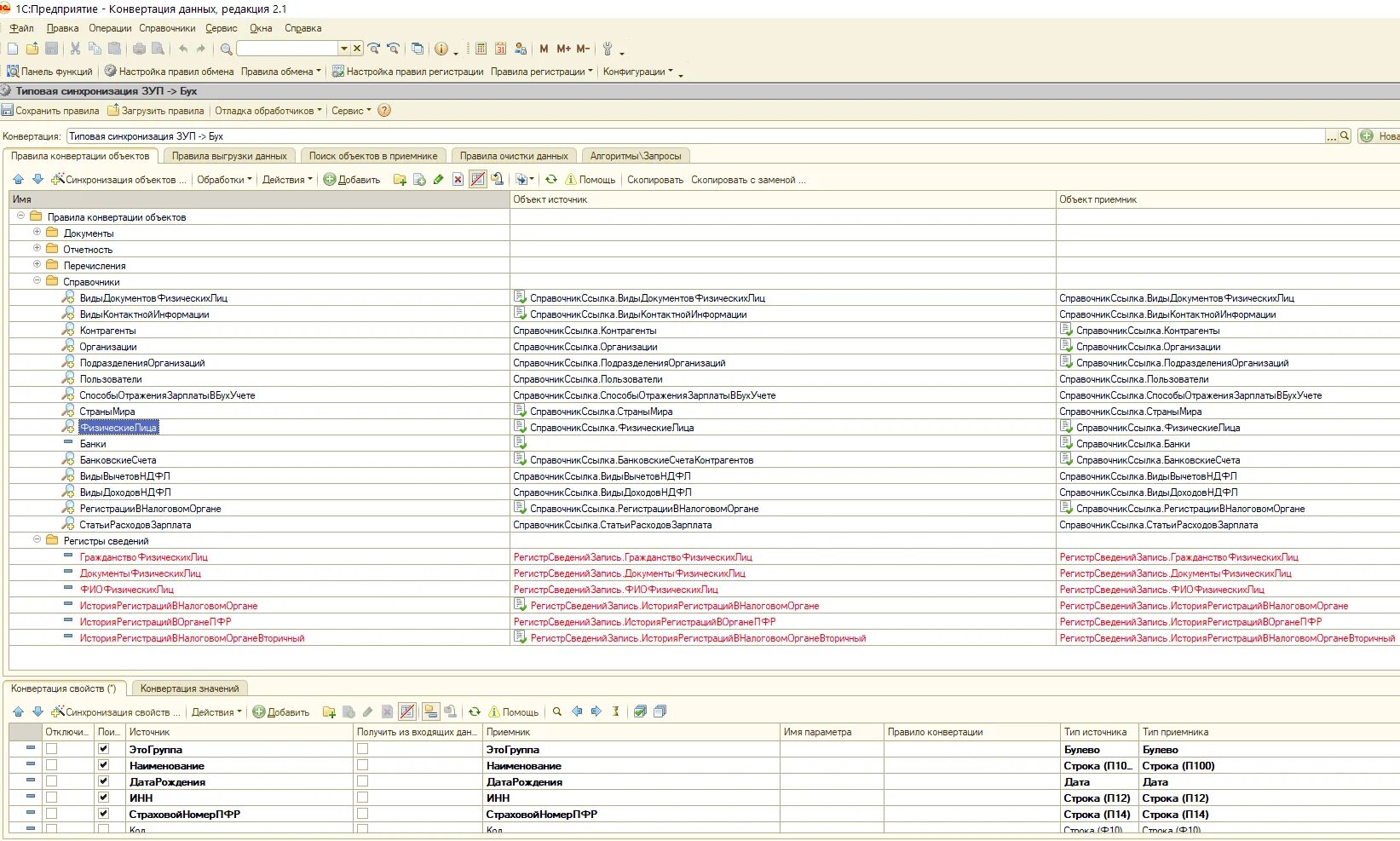The height and width of the screenshot is (841, 1400).
Task: Click the green pencil edit icon in object rules toolbar
Action: tap(438, 179)
